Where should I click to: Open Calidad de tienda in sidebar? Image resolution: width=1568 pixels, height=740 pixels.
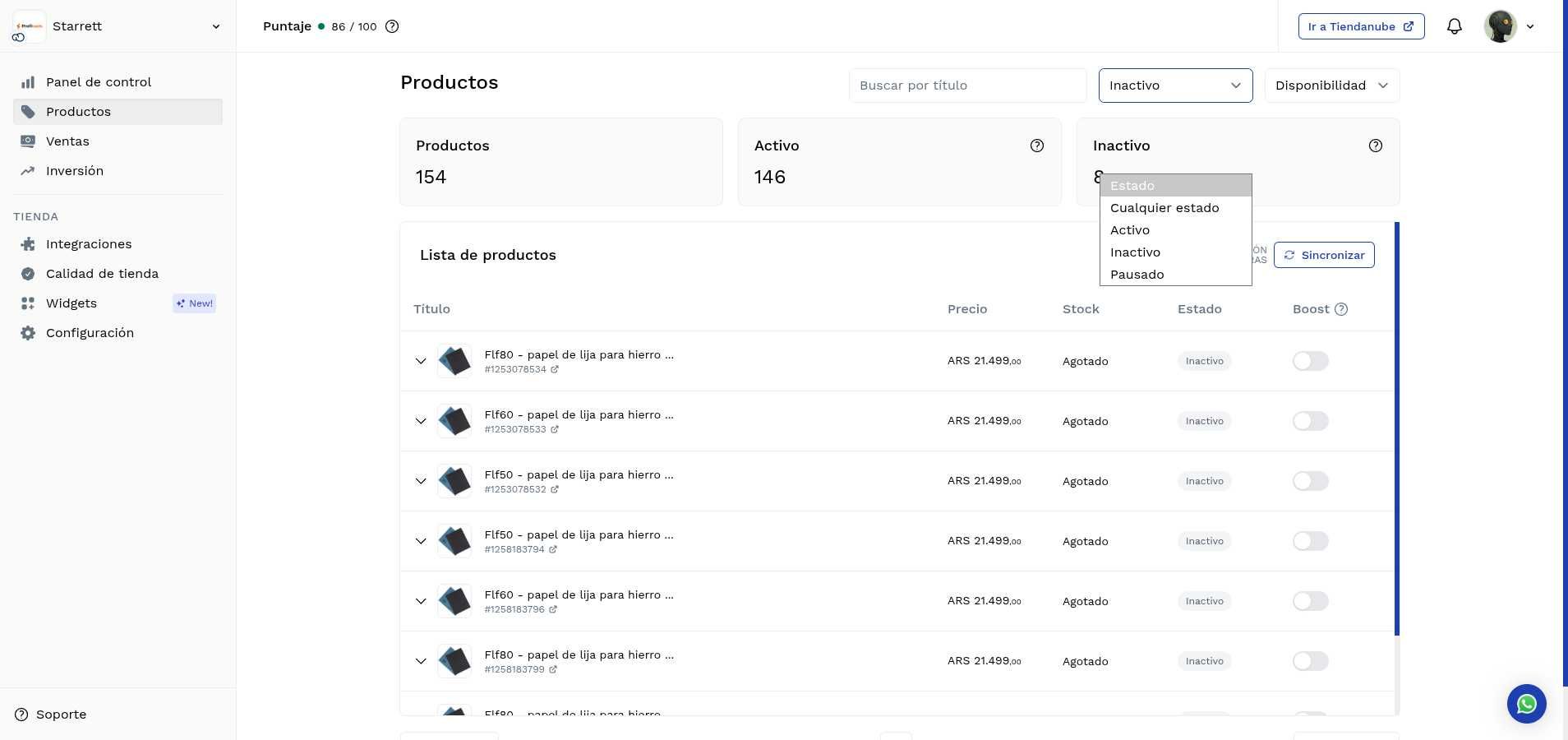102,274
